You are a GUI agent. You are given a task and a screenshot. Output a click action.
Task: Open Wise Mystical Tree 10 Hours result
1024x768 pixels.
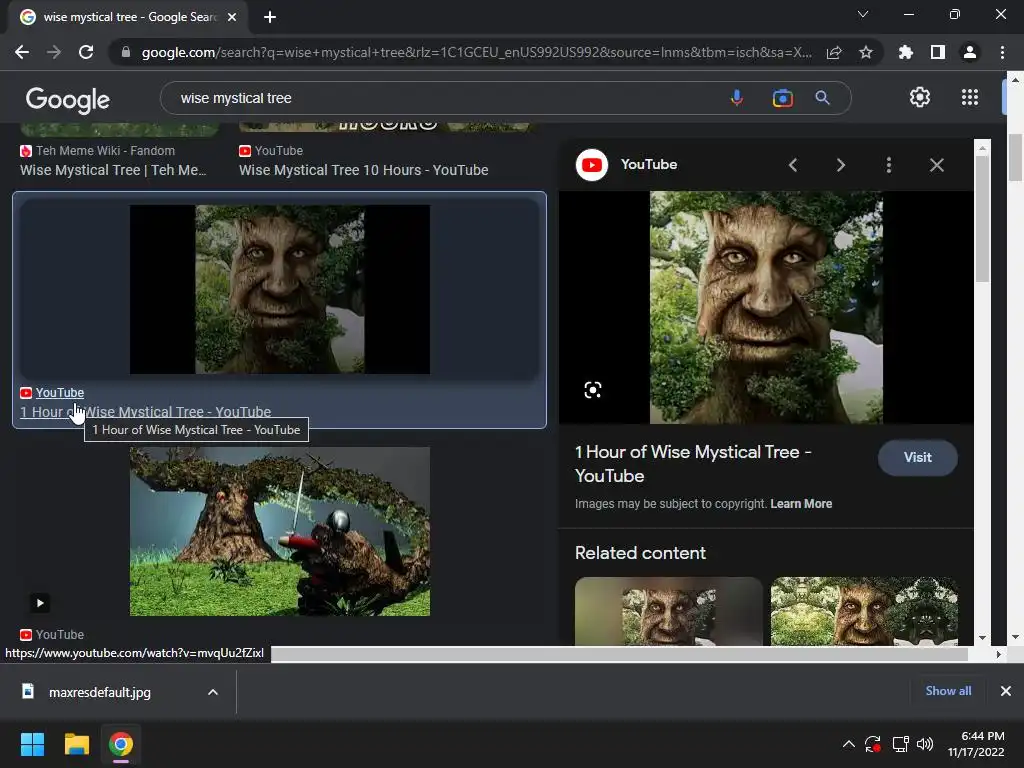point(364,170)
